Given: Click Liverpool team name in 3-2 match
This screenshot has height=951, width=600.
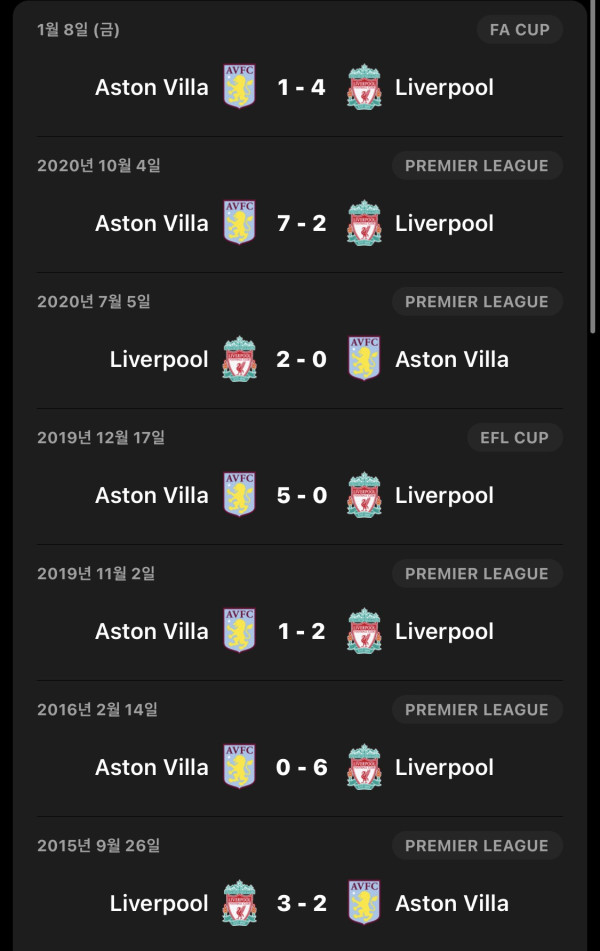Looking at the screenshot, I should click(159, 903).
